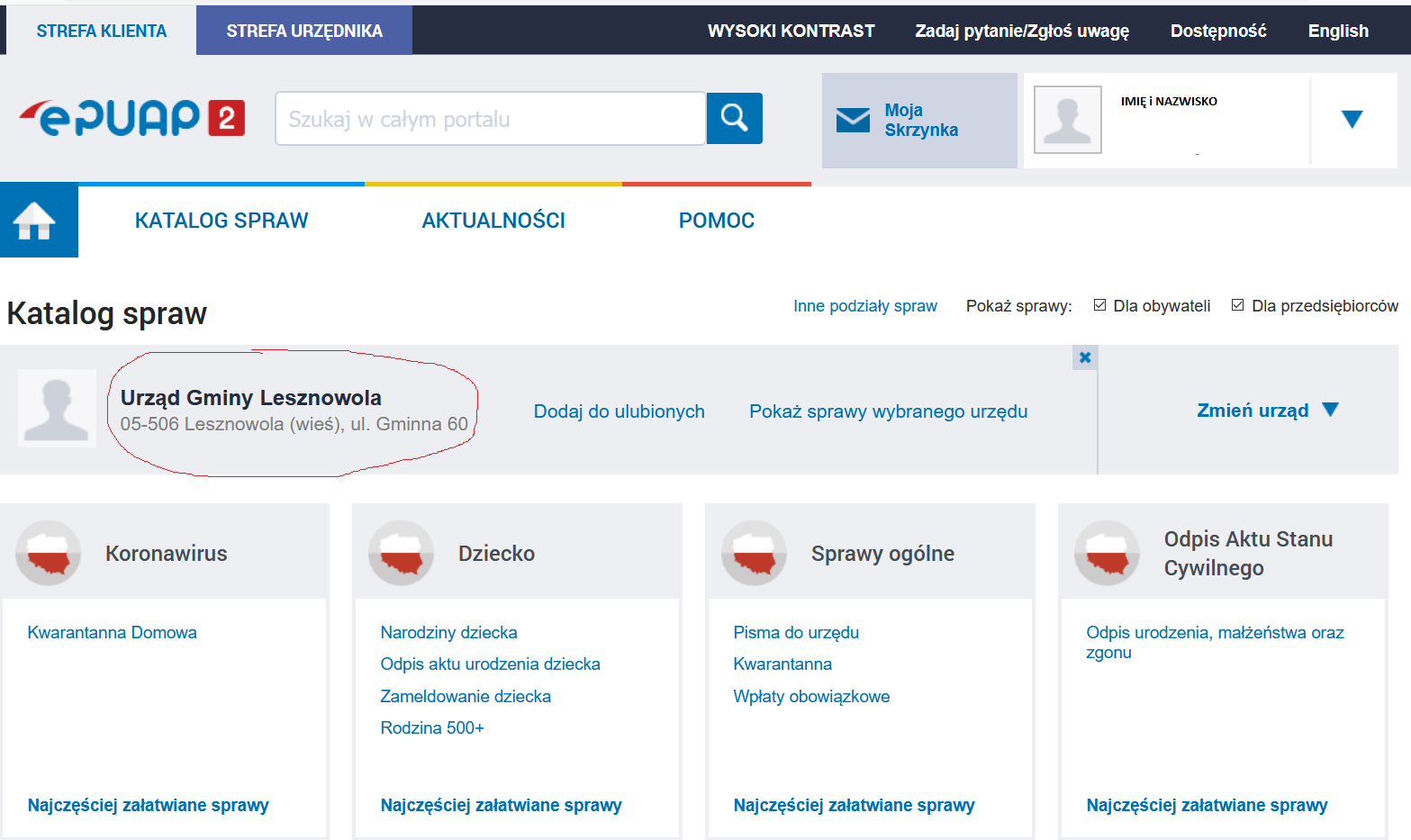Switch to STREFA URZĘDNIKA tab

304,31
